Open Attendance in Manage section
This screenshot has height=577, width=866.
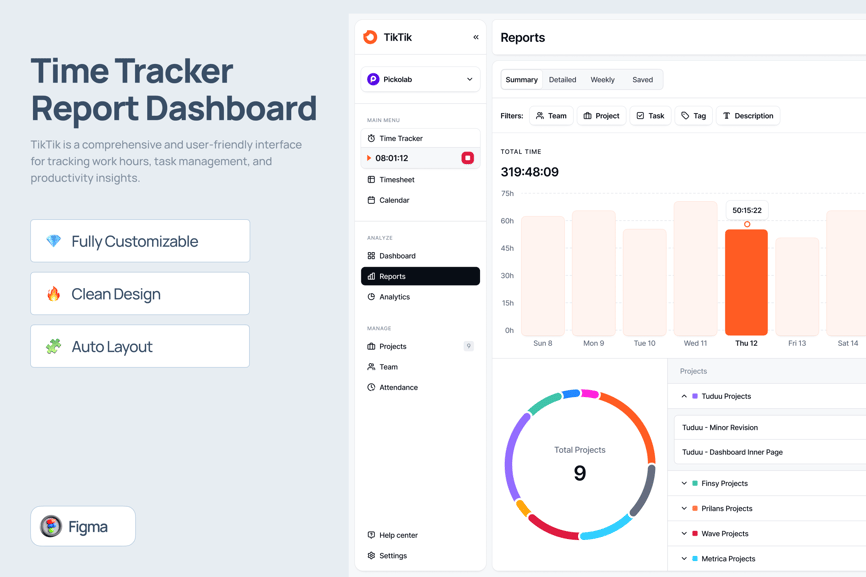(398, 387)
